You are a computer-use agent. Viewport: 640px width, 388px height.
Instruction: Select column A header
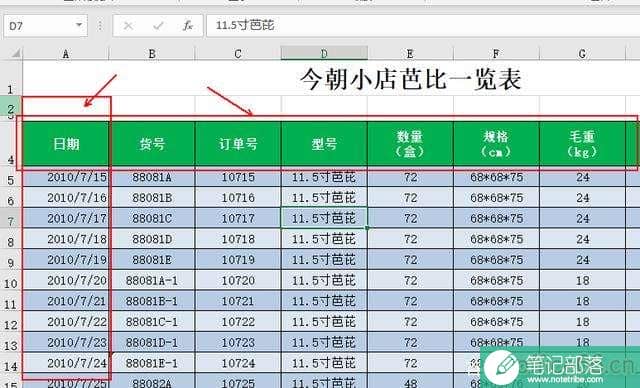pos(66,54)
